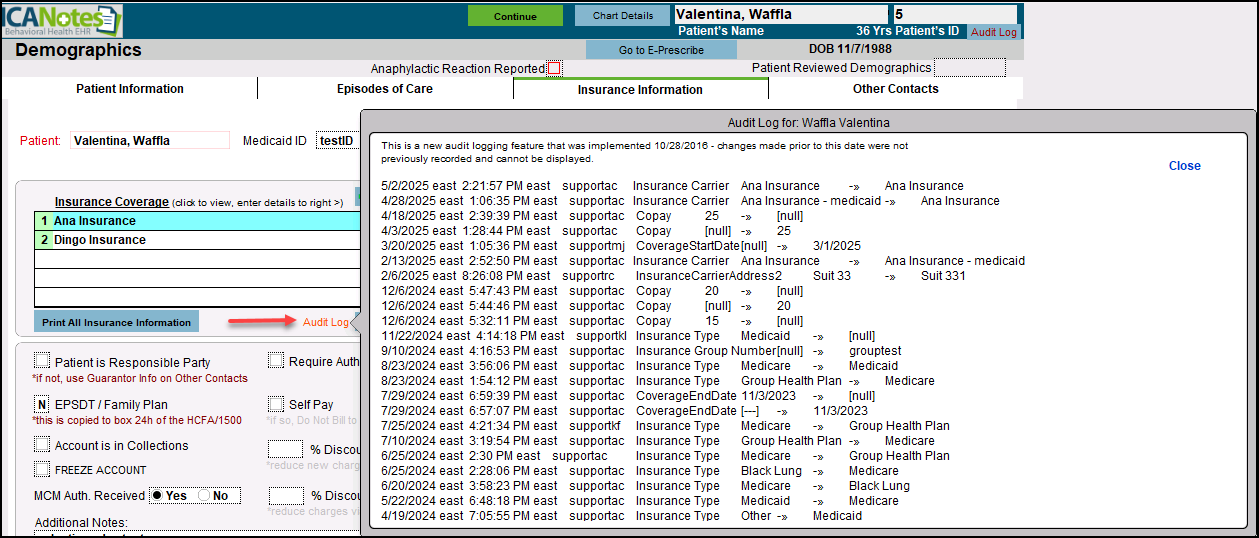1259x538 pixels.
Task: Switch to Patient Information tab
Action: [130, 89]
